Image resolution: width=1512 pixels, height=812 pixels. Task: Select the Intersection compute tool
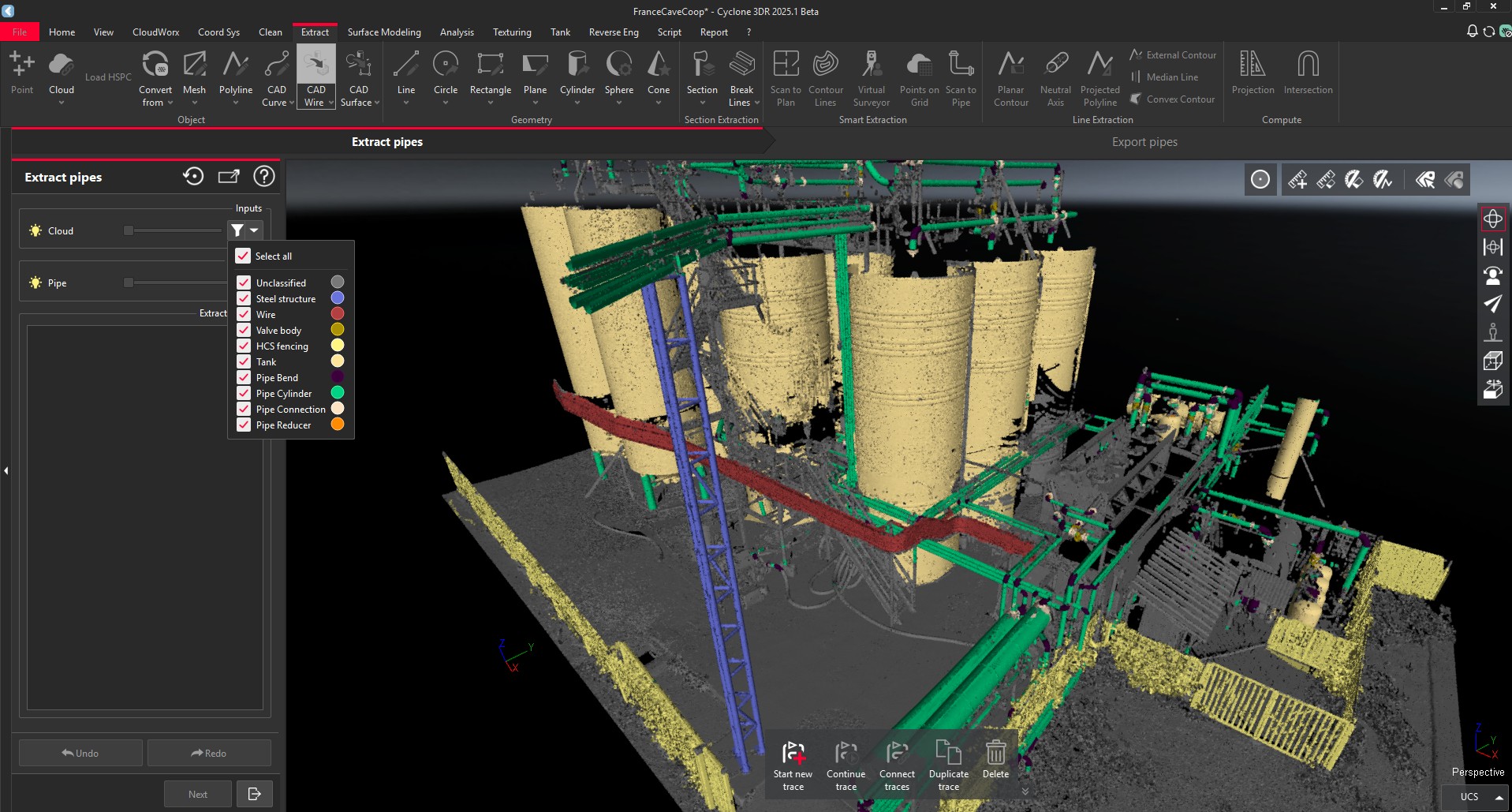pyautogui.click(x=1307, y=71)
